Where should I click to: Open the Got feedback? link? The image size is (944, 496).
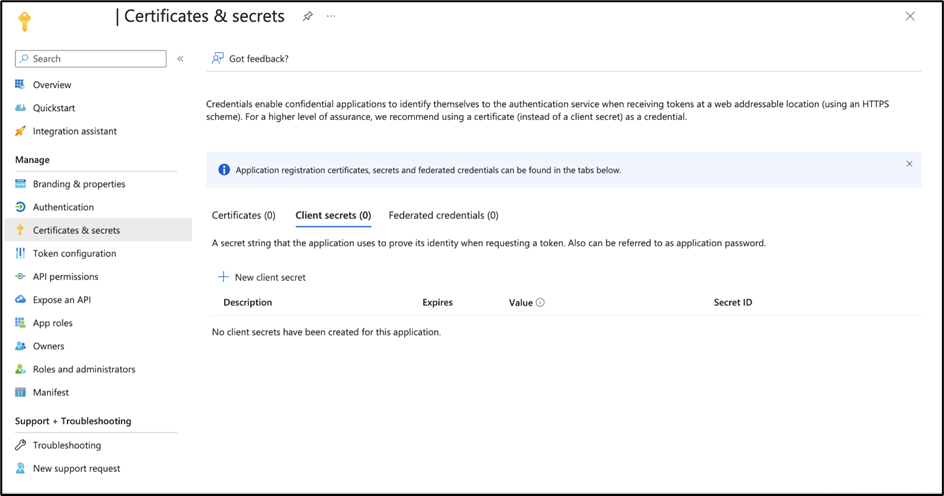pyautogui.click(x=258, y=58)
